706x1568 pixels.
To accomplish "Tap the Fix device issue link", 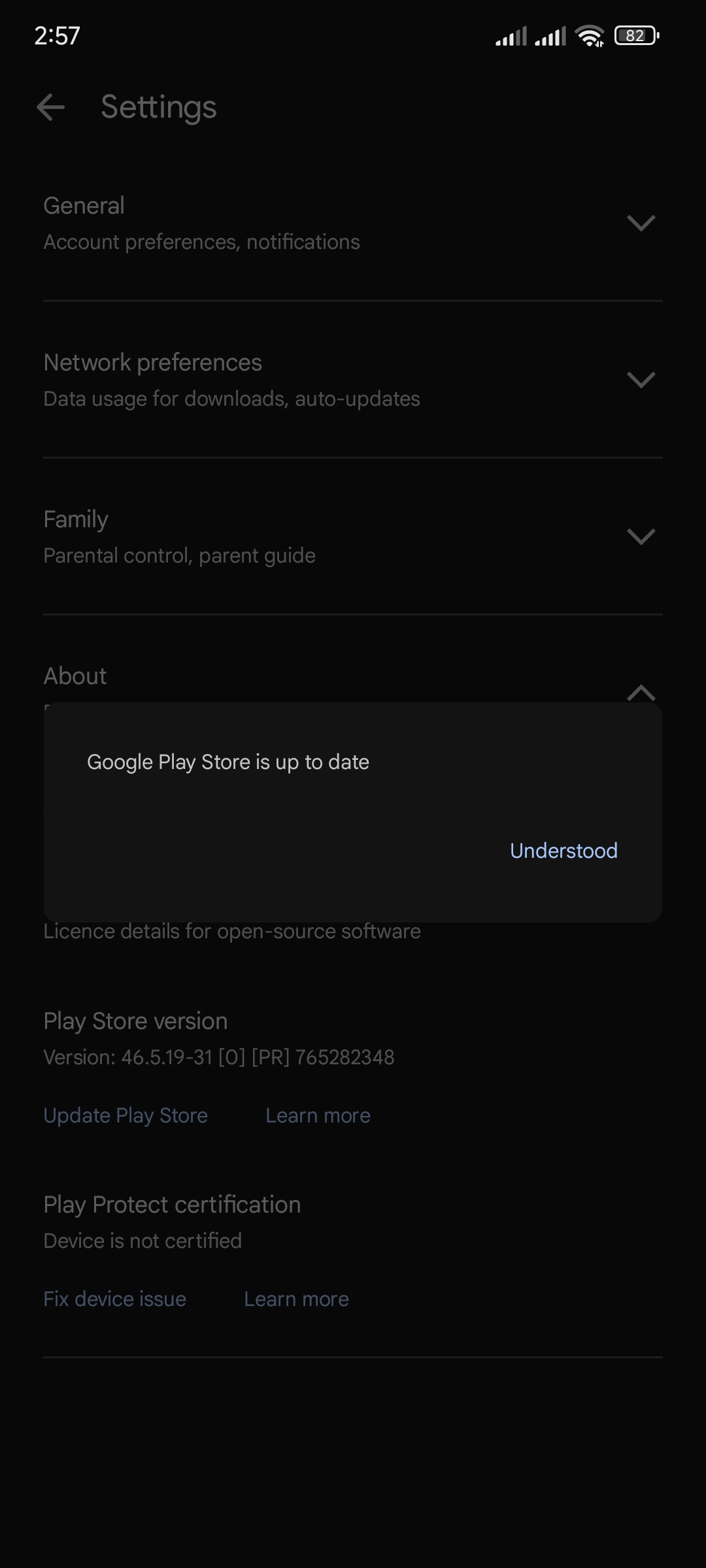I will 114,1299.
